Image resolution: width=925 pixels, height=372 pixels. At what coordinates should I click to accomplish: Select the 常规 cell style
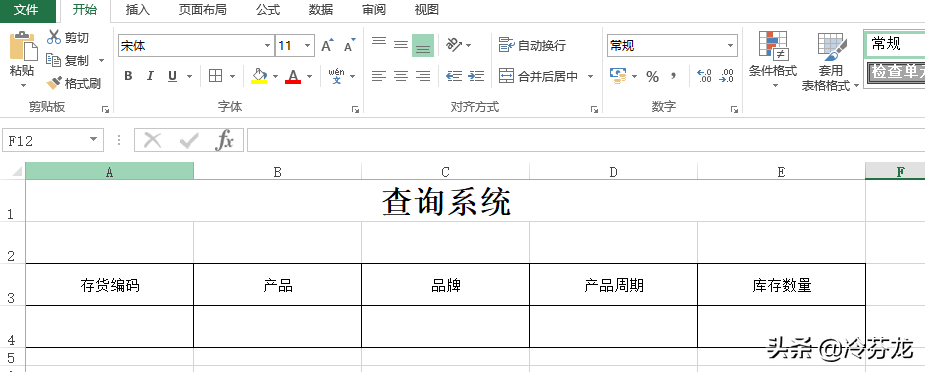click(895, 44)
